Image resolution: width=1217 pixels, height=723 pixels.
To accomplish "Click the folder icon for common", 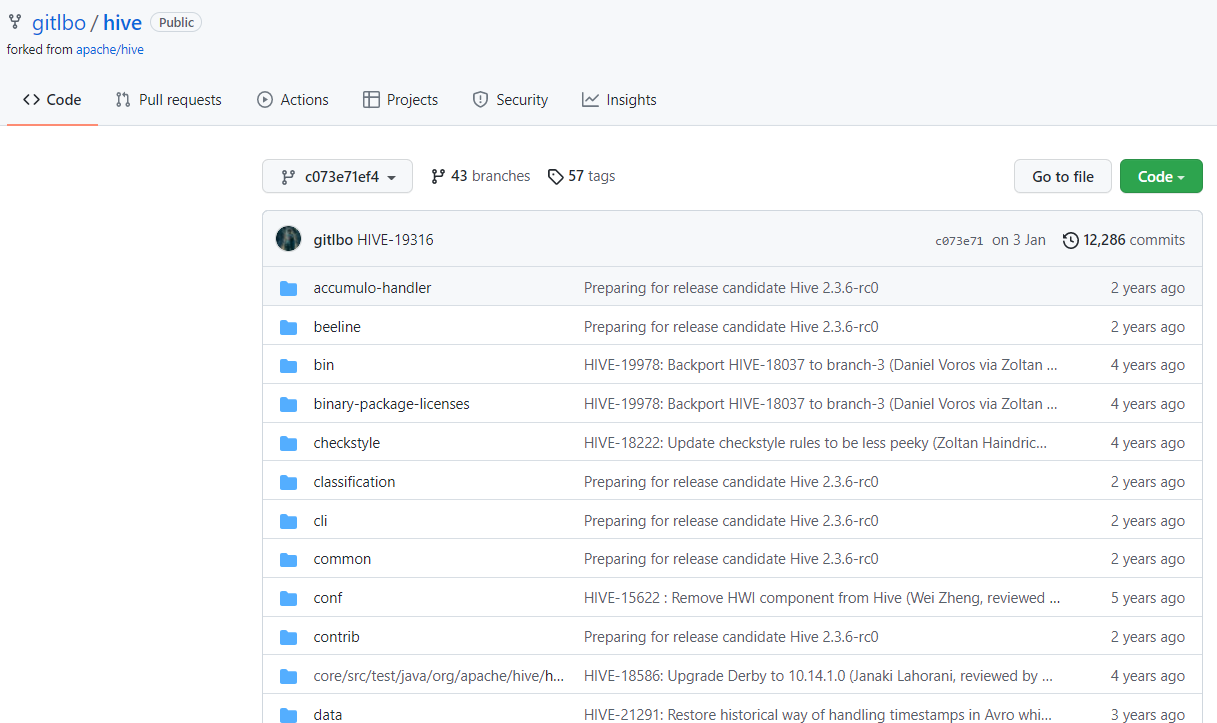I will 289,561.
